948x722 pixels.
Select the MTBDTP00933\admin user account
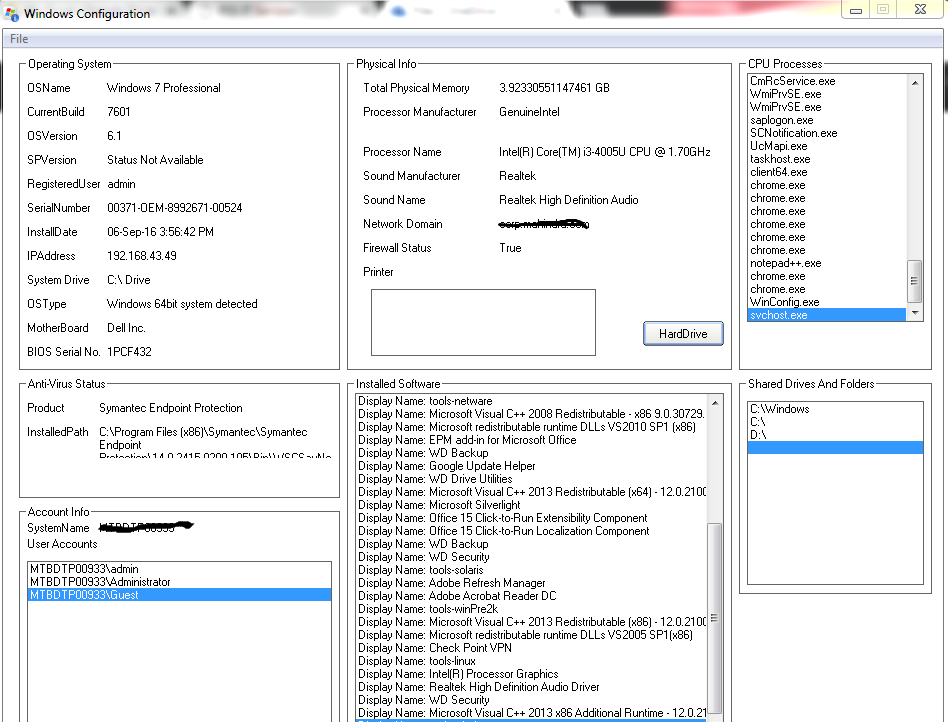[179, 568]
